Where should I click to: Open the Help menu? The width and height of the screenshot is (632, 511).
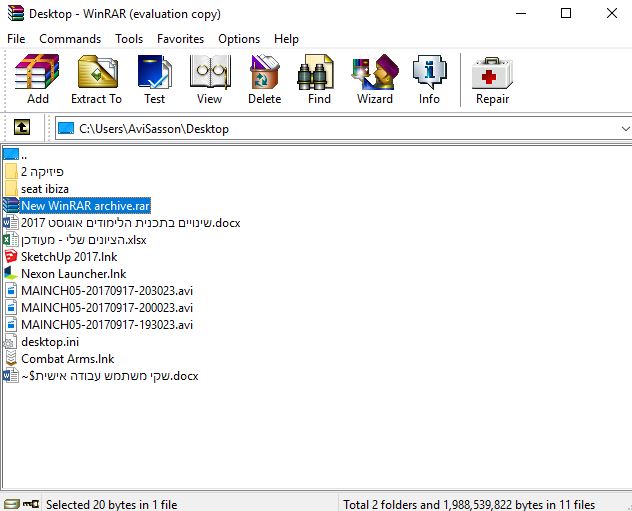coord(286,39)
